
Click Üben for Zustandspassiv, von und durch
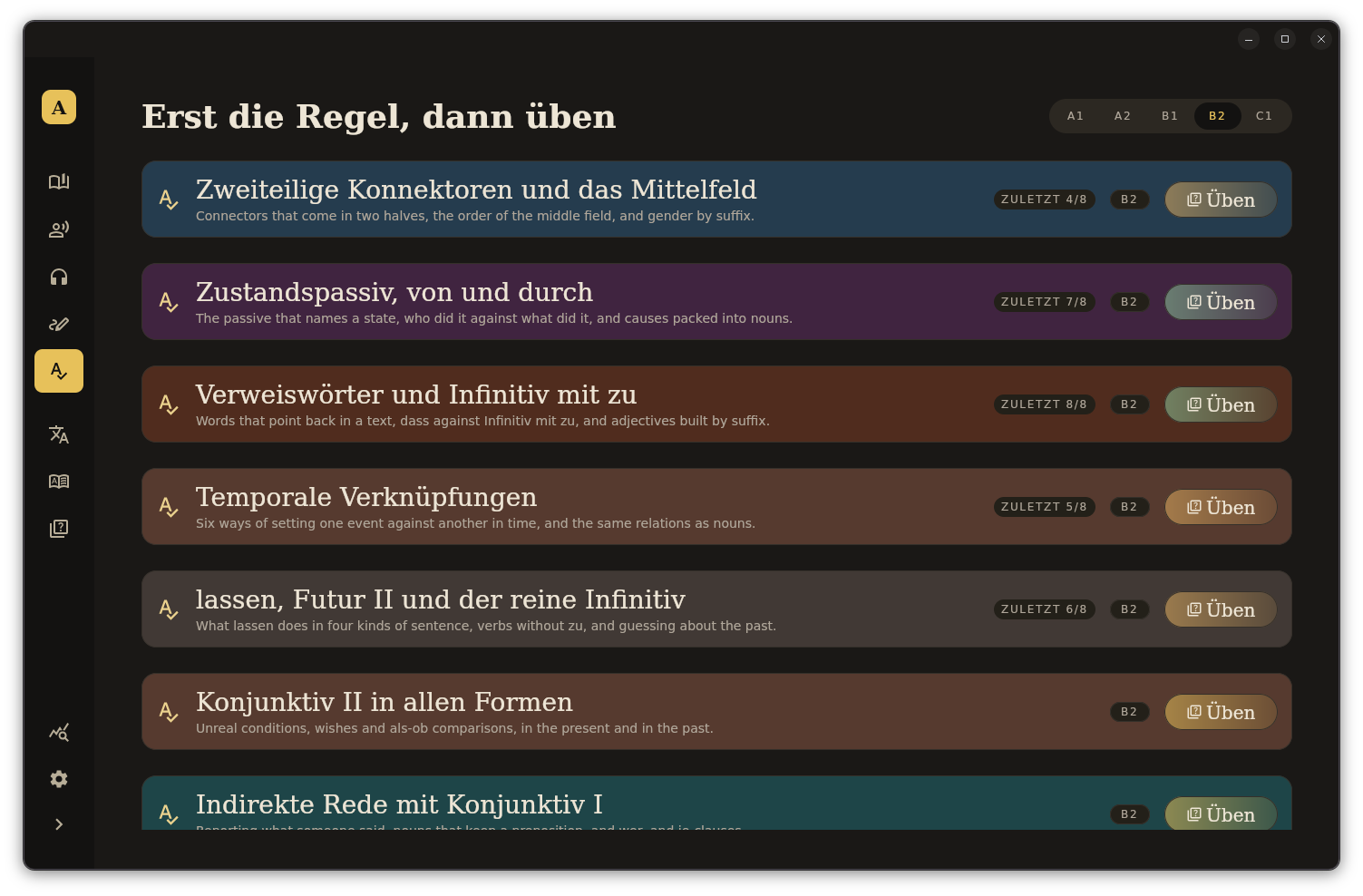(1221, 302)
